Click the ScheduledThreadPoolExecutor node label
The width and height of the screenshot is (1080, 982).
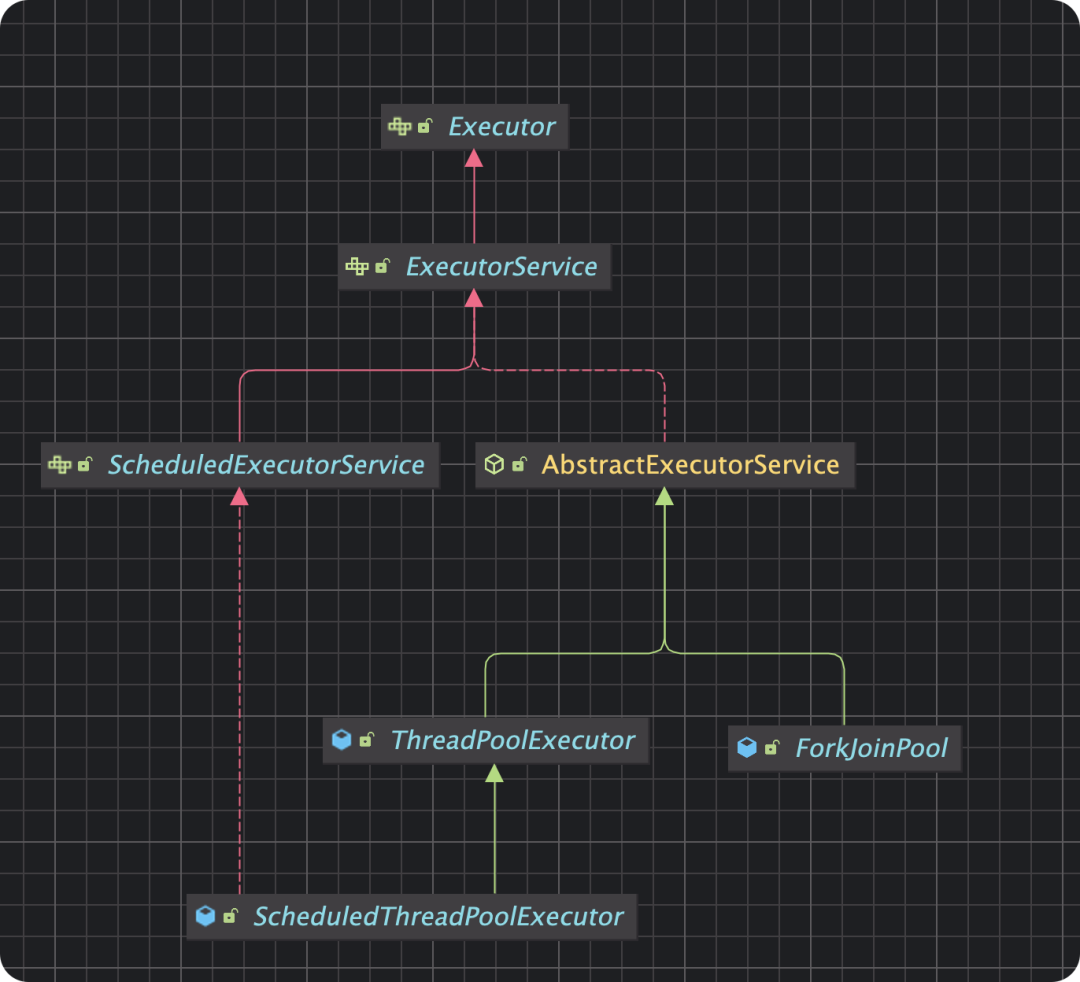[437, 915]
